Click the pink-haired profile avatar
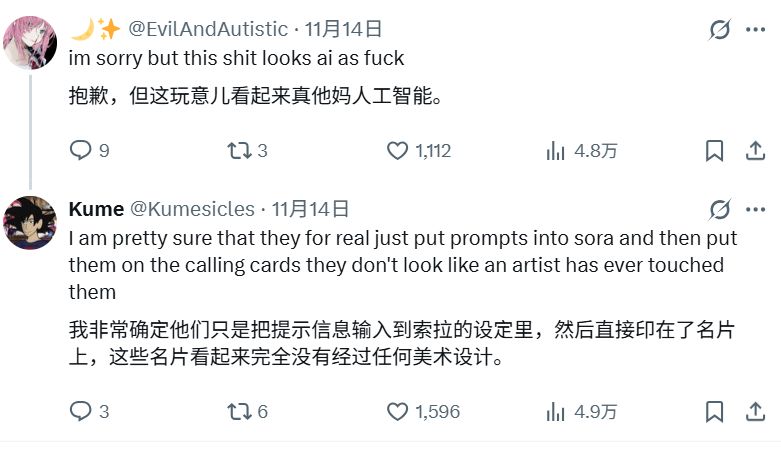Viewport: 781px width, 450px height. coord(30,42)
